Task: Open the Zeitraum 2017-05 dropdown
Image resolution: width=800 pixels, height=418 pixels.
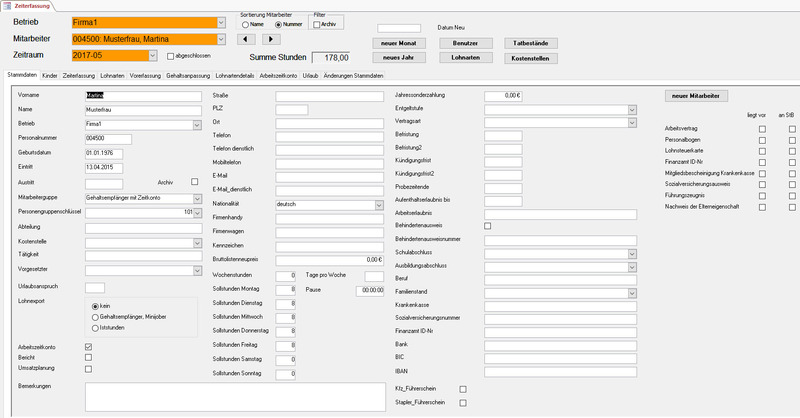Action: [153, 55]
